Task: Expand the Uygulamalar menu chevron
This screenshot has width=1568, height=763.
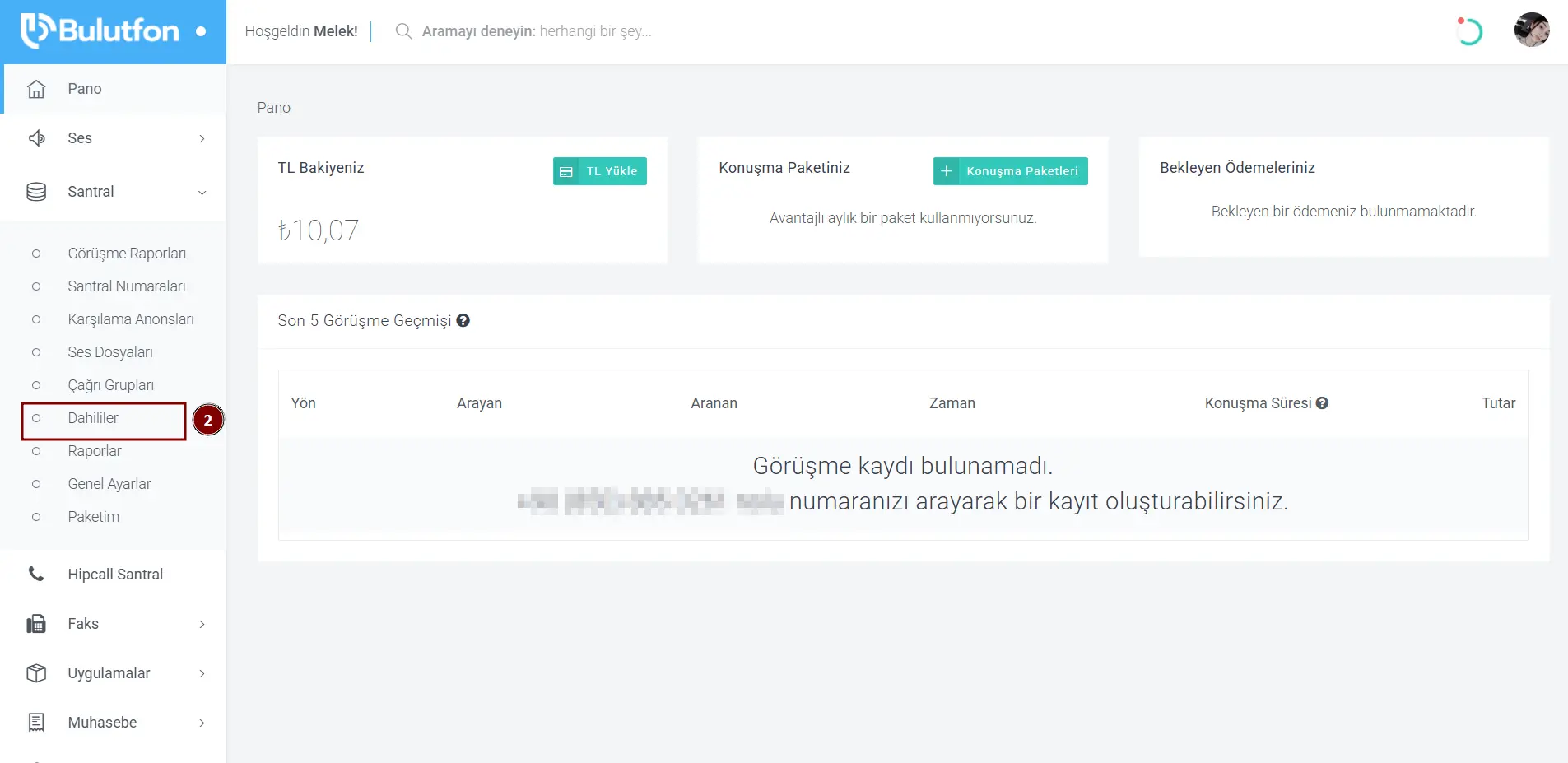Action: coord(202,673)
